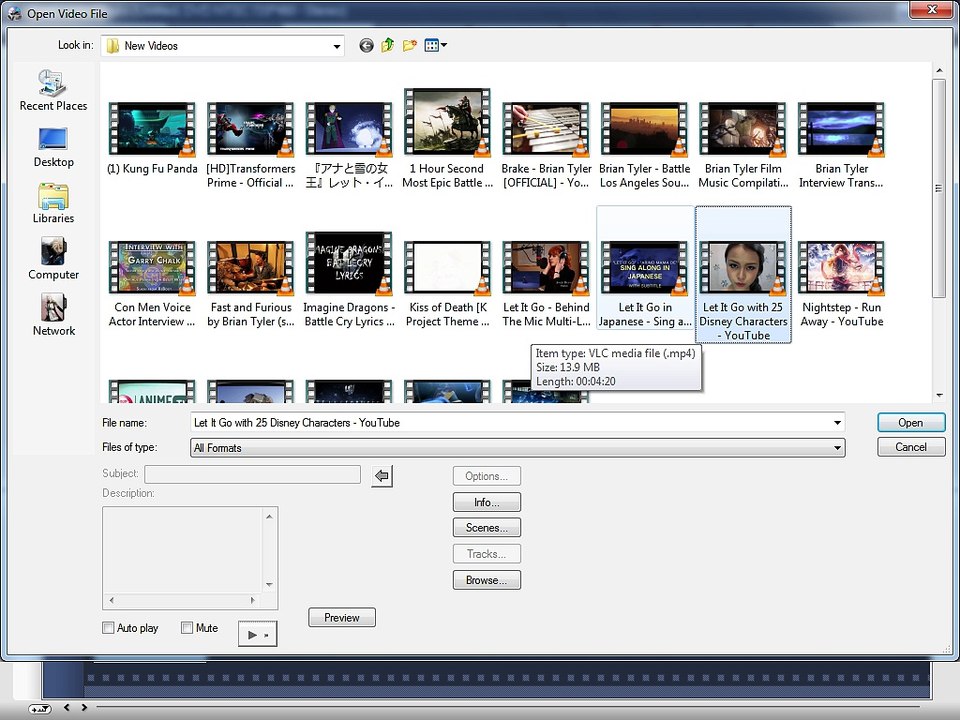Select Imagine Dragons Battle Cry Lyrics video
The width and height of the screenshot is (960, 720).
tap(349, 280)
